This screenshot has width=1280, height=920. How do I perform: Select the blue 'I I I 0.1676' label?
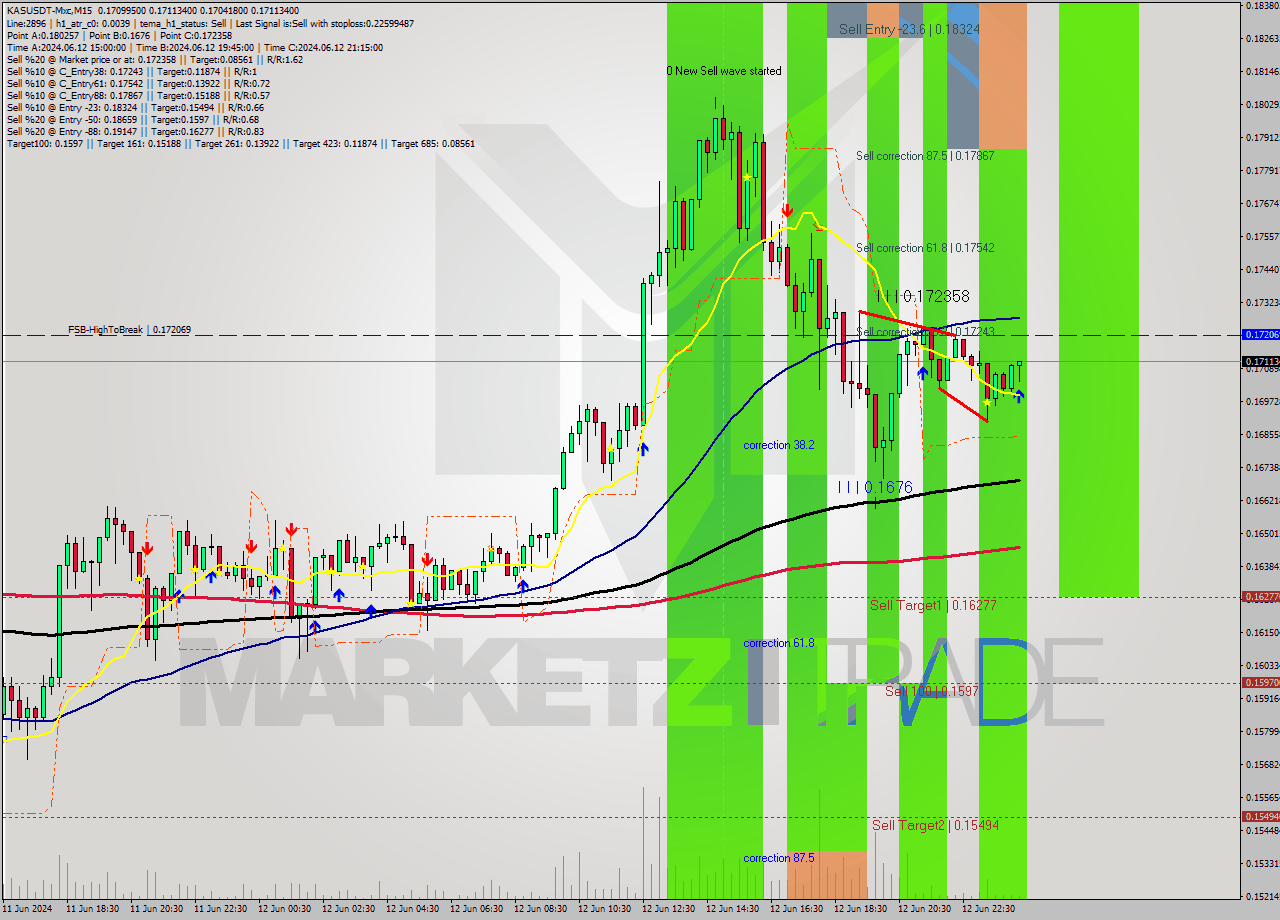pyautogui.click(x=875, y=487)
